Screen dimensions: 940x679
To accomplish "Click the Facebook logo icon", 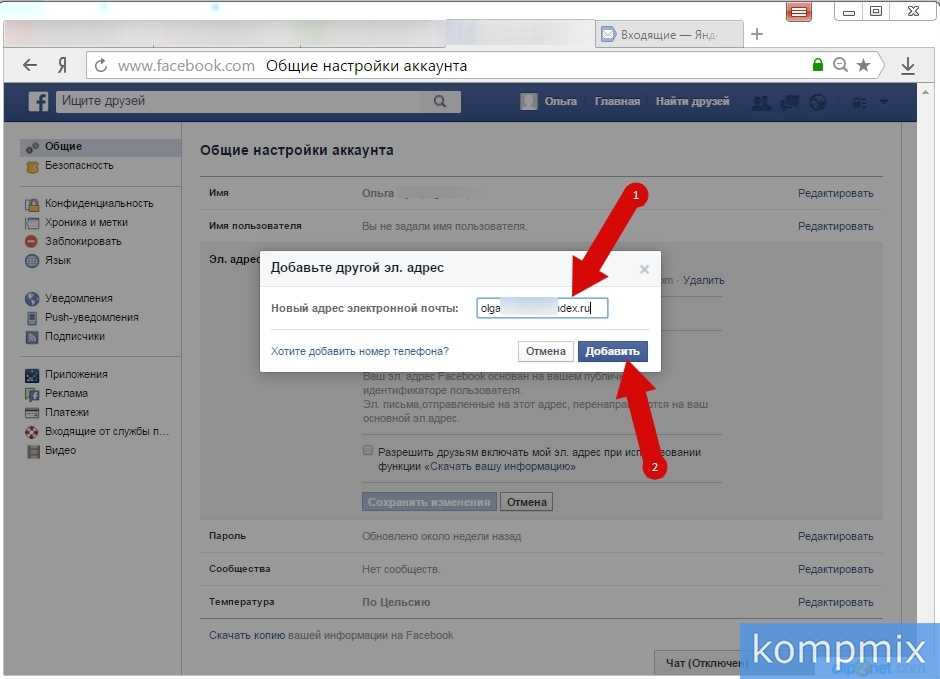I will [38, 102].
